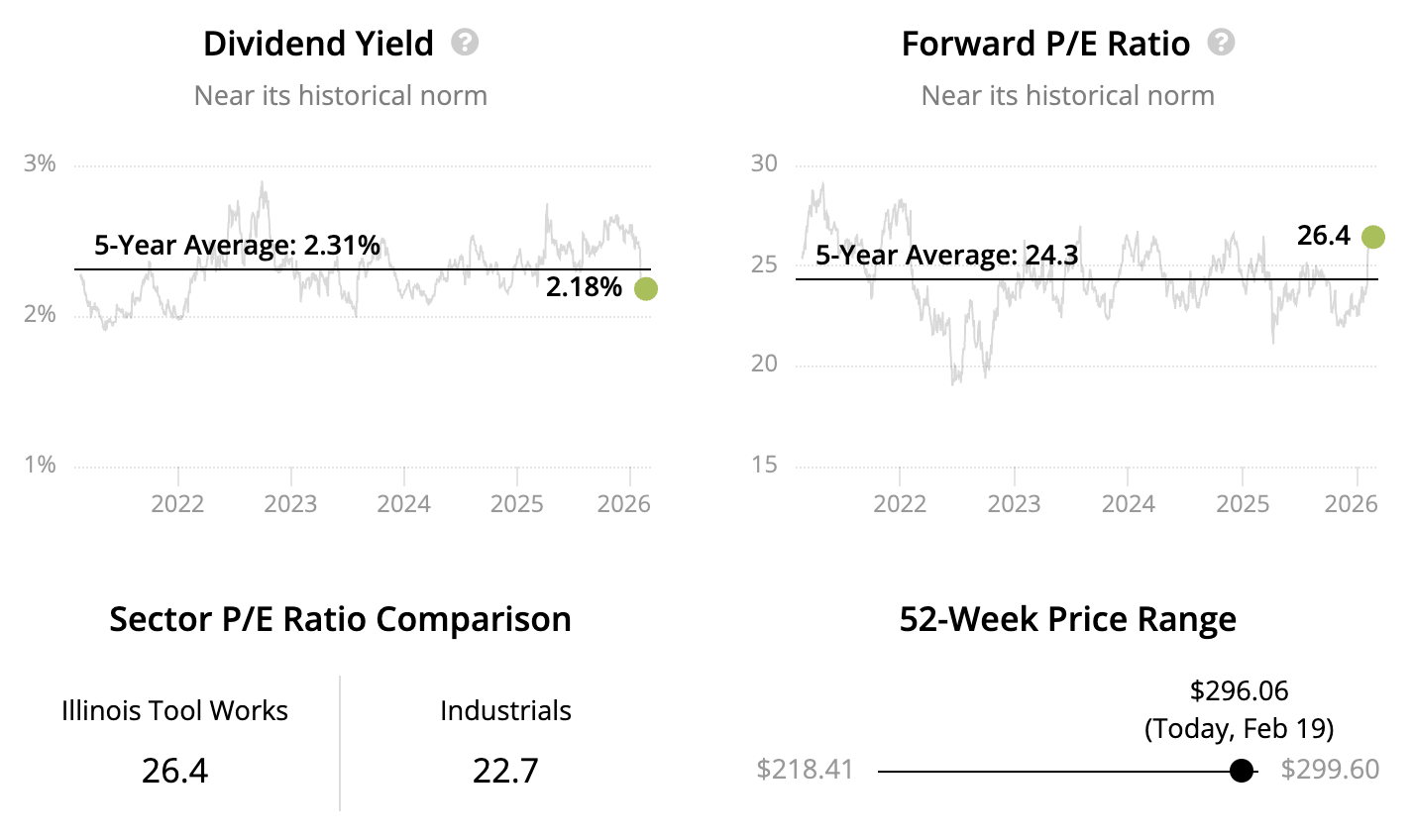Click the Industrials sector P/E value
Viewport: 1413px width, 840px height.
point(505,770)
